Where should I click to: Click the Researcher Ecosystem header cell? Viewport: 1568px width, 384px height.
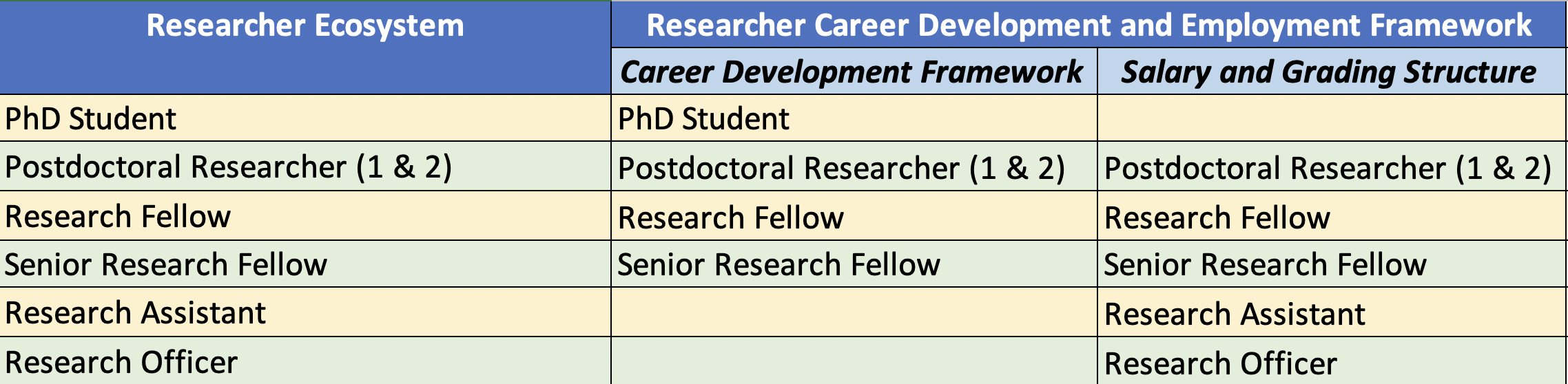(305, 47)
